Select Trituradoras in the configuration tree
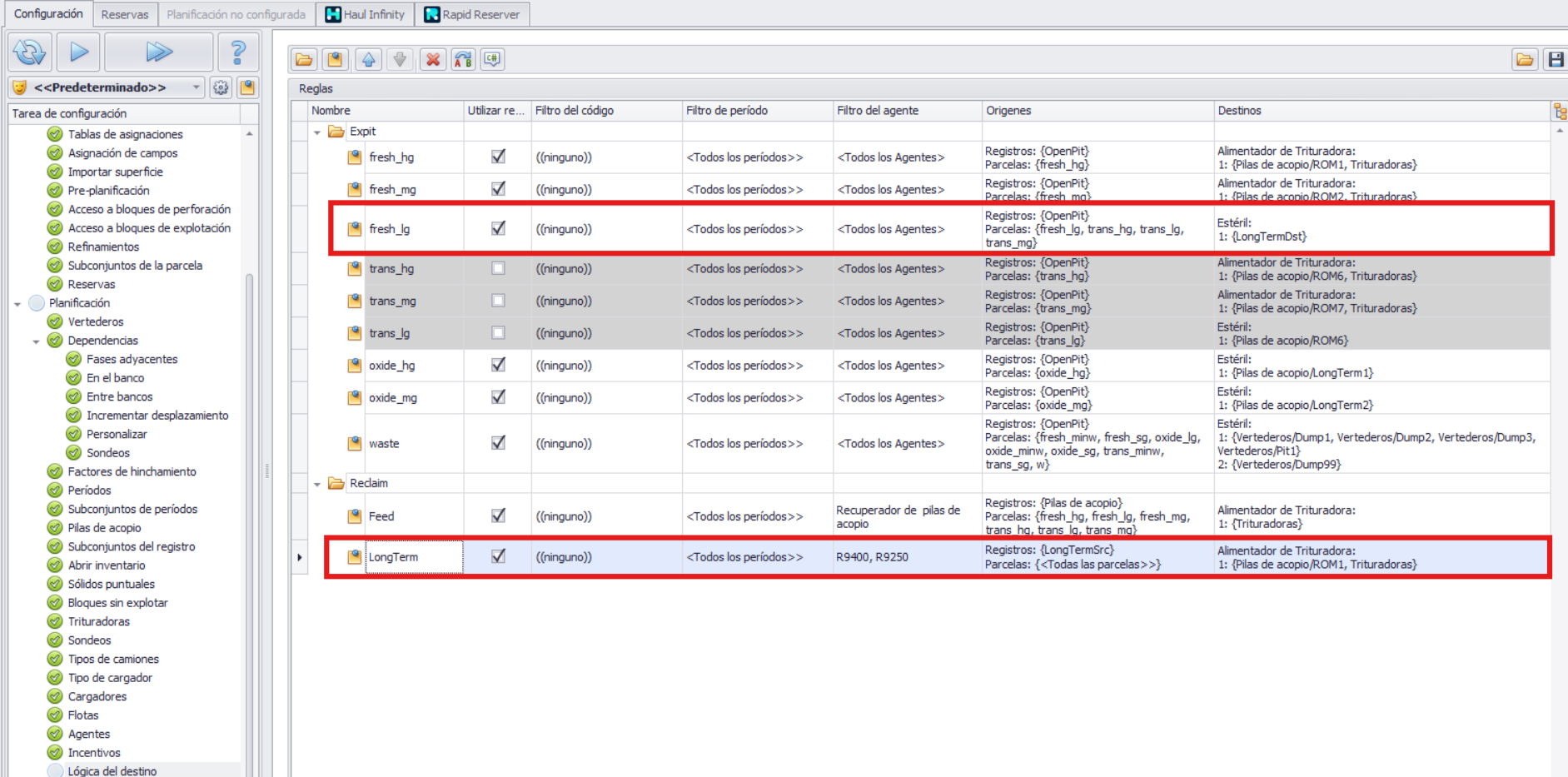Image resolution: width=1568 pixels, height=777 pixels. pos(102,621)
